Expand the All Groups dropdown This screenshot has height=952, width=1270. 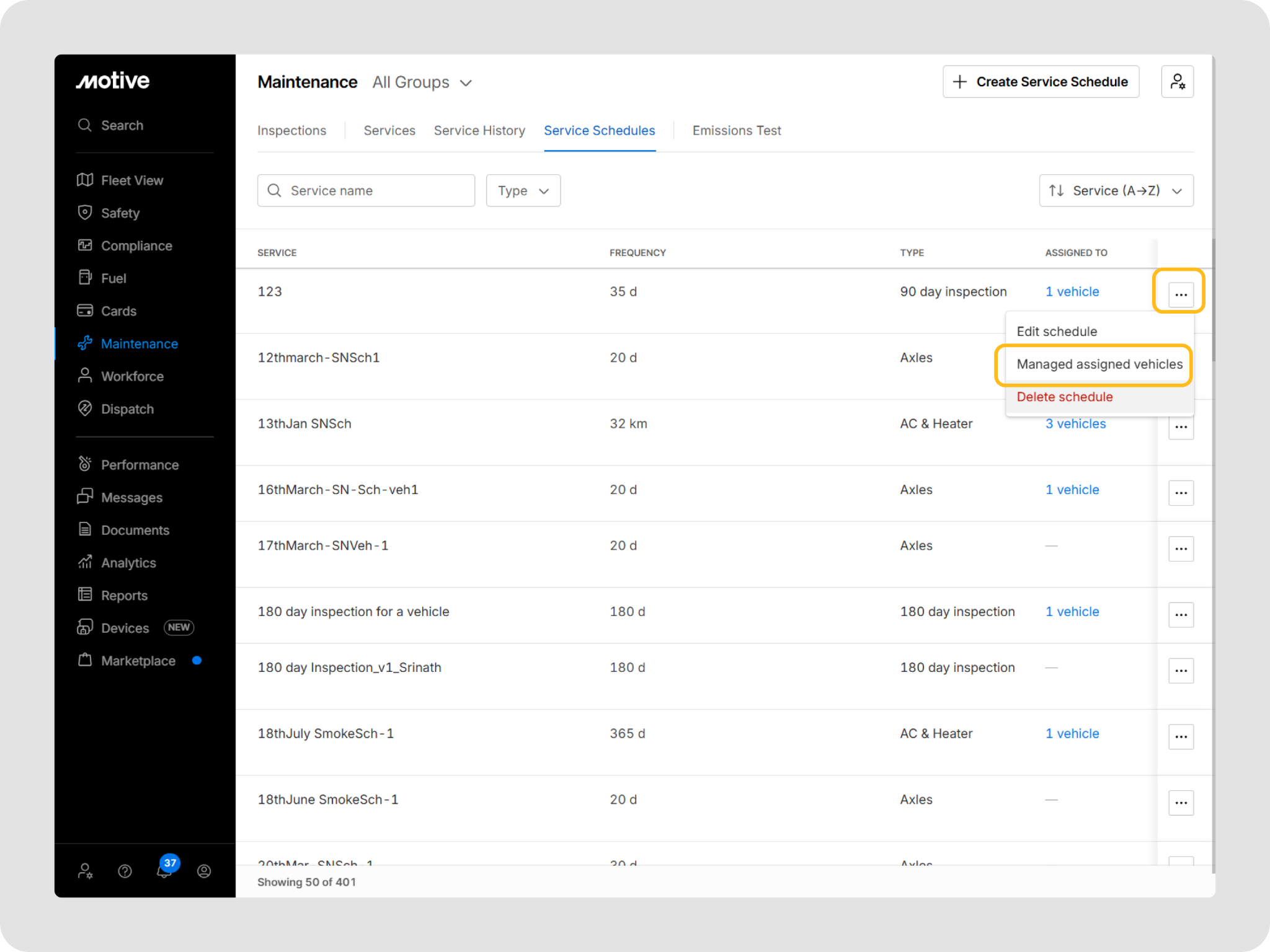tap(422, 82)
